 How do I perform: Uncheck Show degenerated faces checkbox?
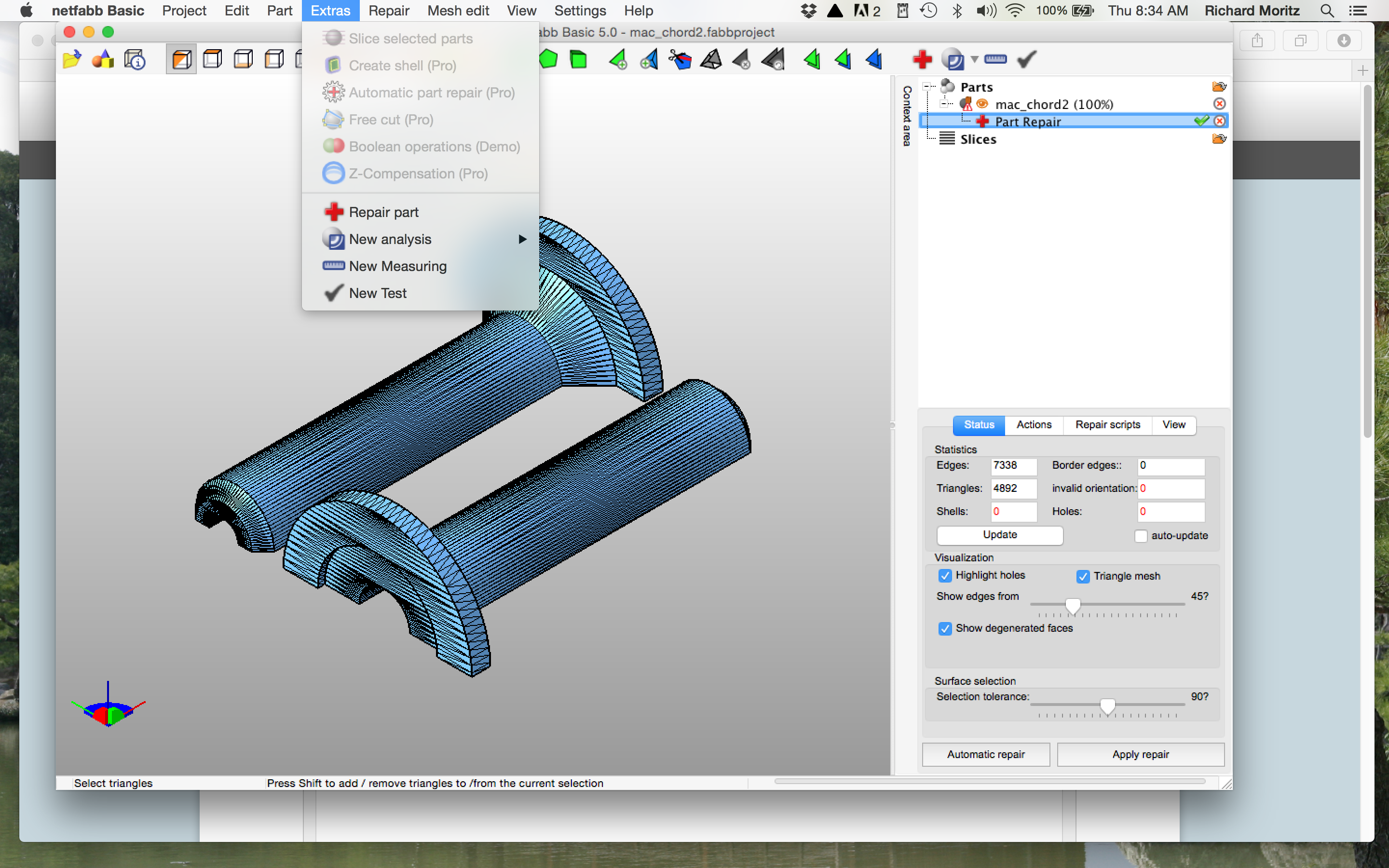tap(945, 629)
